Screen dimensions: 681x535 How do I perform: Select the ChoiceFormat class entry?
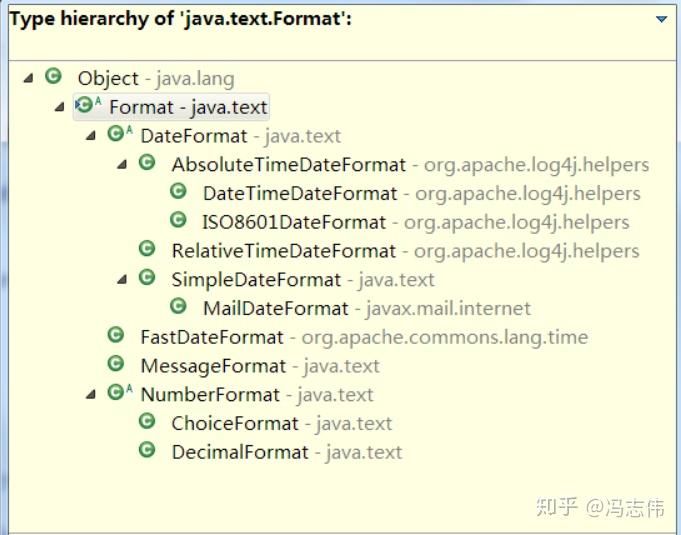[235, 423]
